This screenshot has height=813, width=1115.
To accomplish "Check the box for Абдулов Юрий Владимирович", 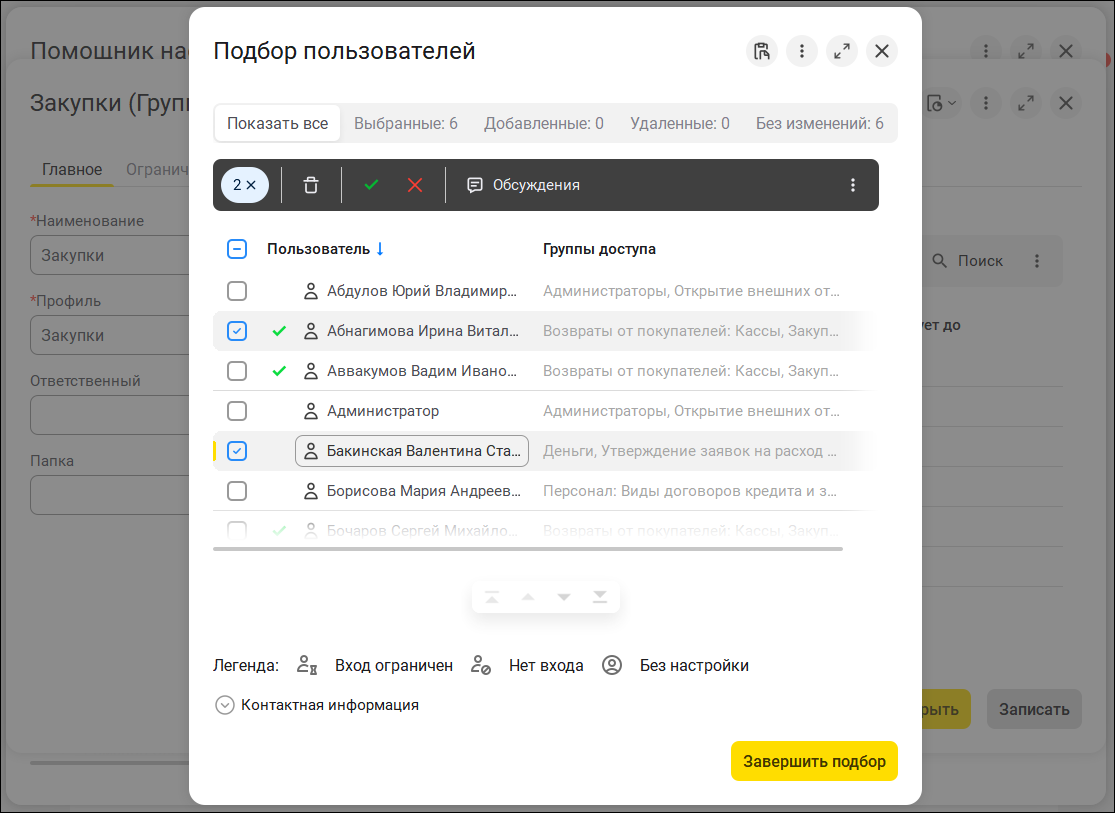I will (237, 291).
